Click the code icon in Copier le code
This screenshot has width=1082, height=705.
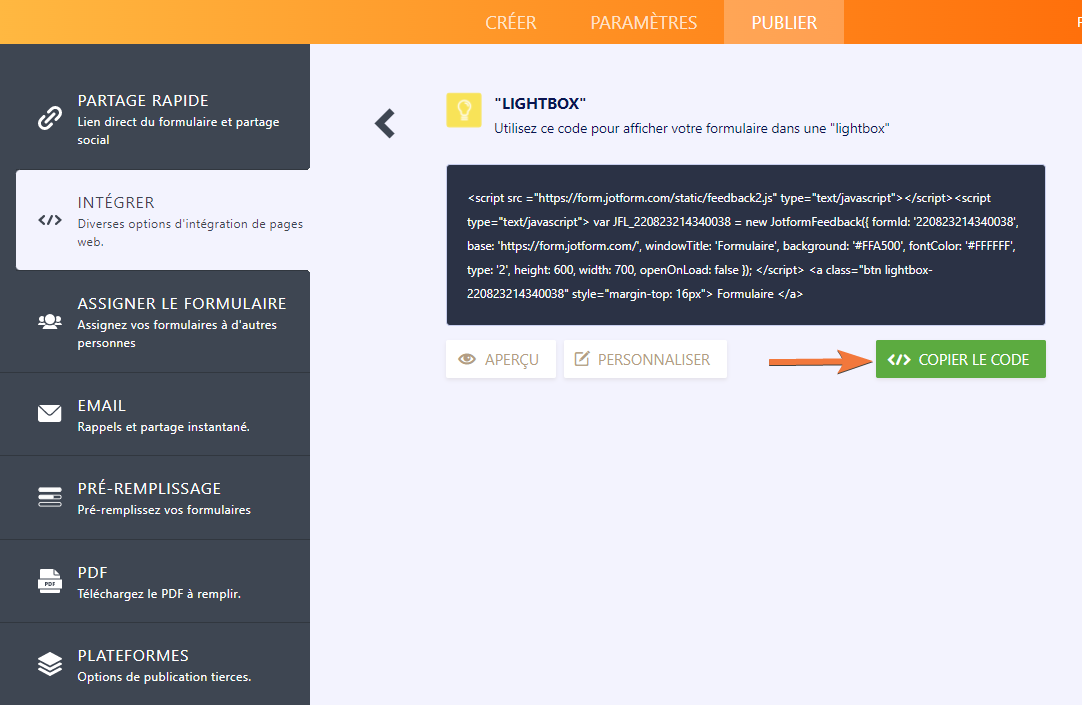[x=899, y=359]
